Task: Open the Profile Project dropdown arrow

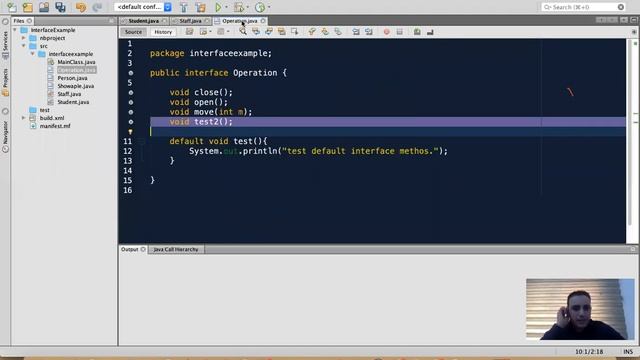Action: (x=269, y=7)
